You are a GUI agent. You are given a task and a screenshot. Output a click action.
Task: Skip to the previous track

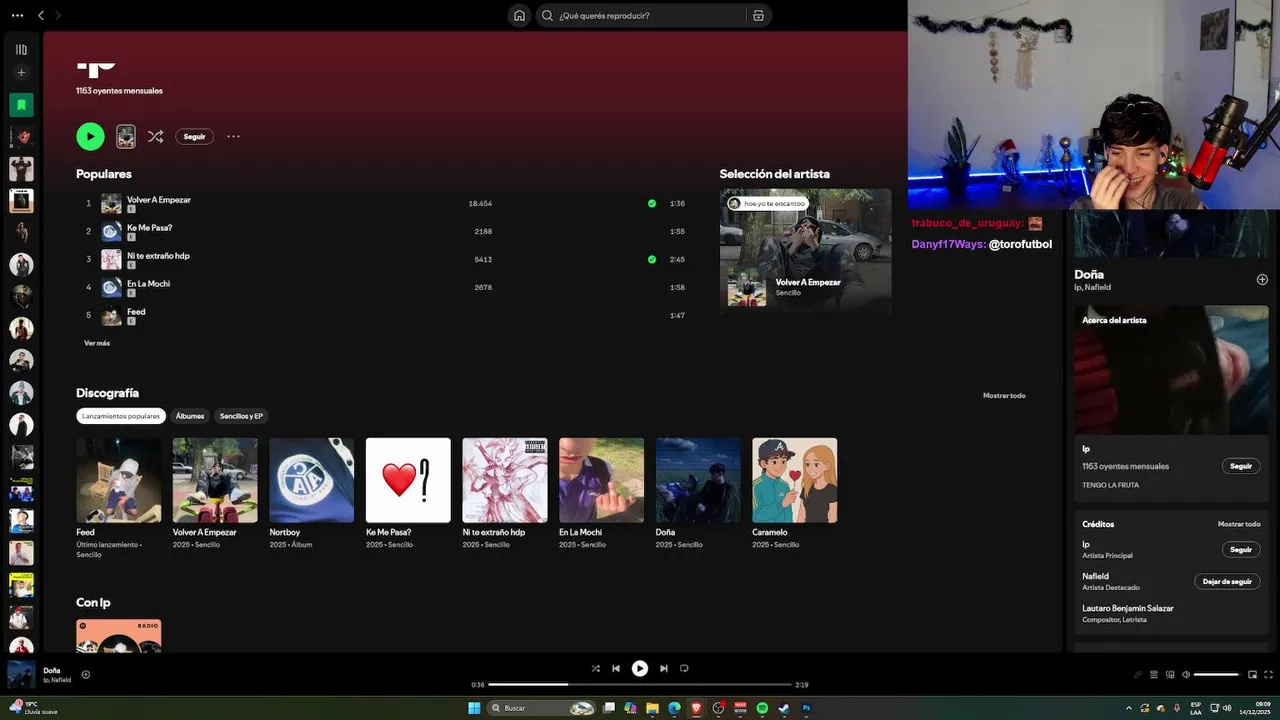pyautogui.click(x=616, y=668)
